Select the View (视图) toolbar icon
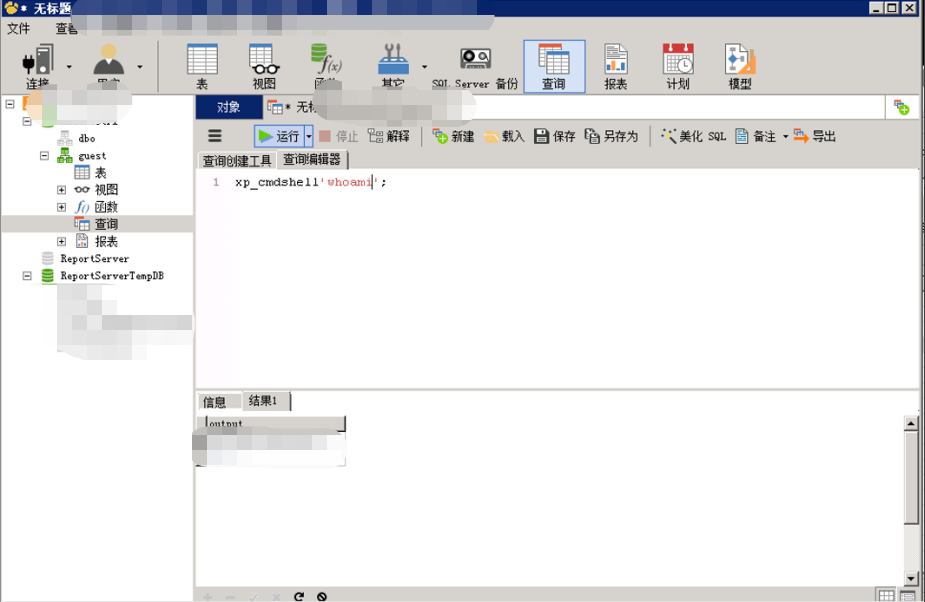 264,67
